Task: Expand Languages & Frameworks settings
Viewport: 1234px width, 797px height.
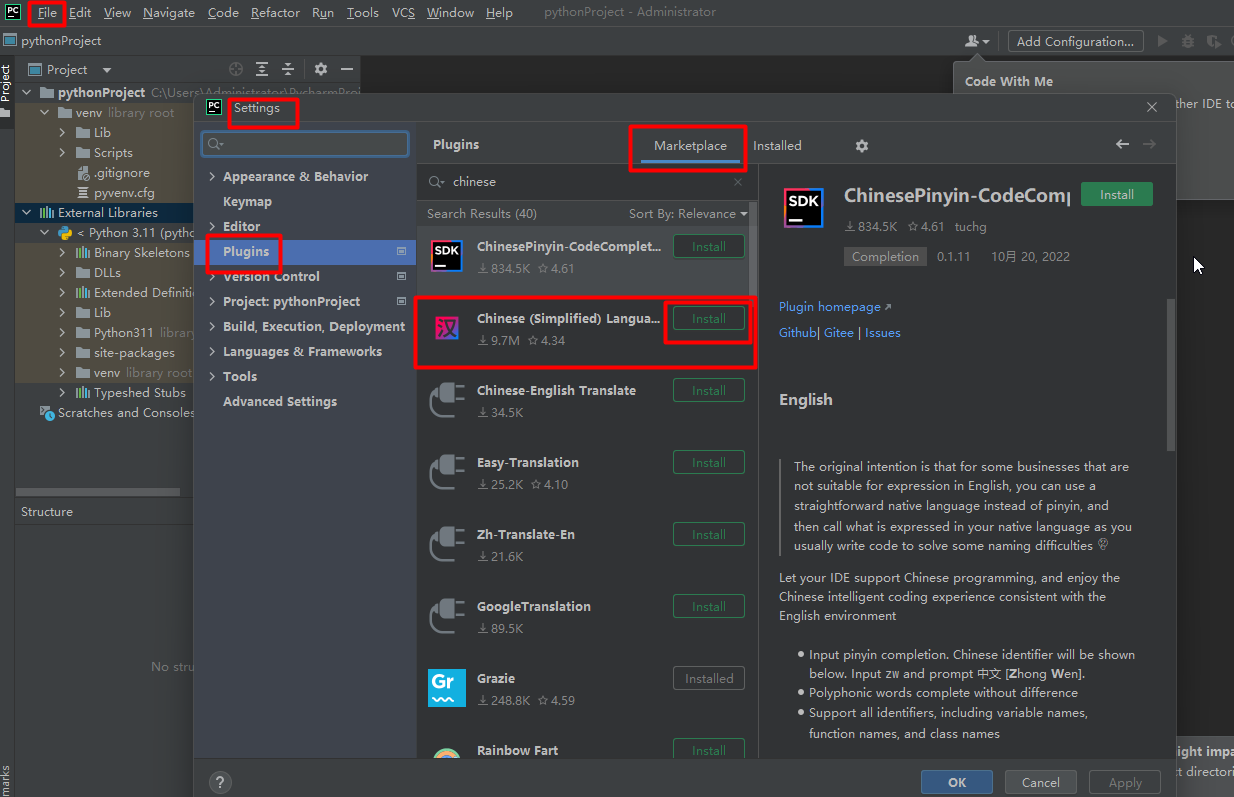Action: pos(212,352)
